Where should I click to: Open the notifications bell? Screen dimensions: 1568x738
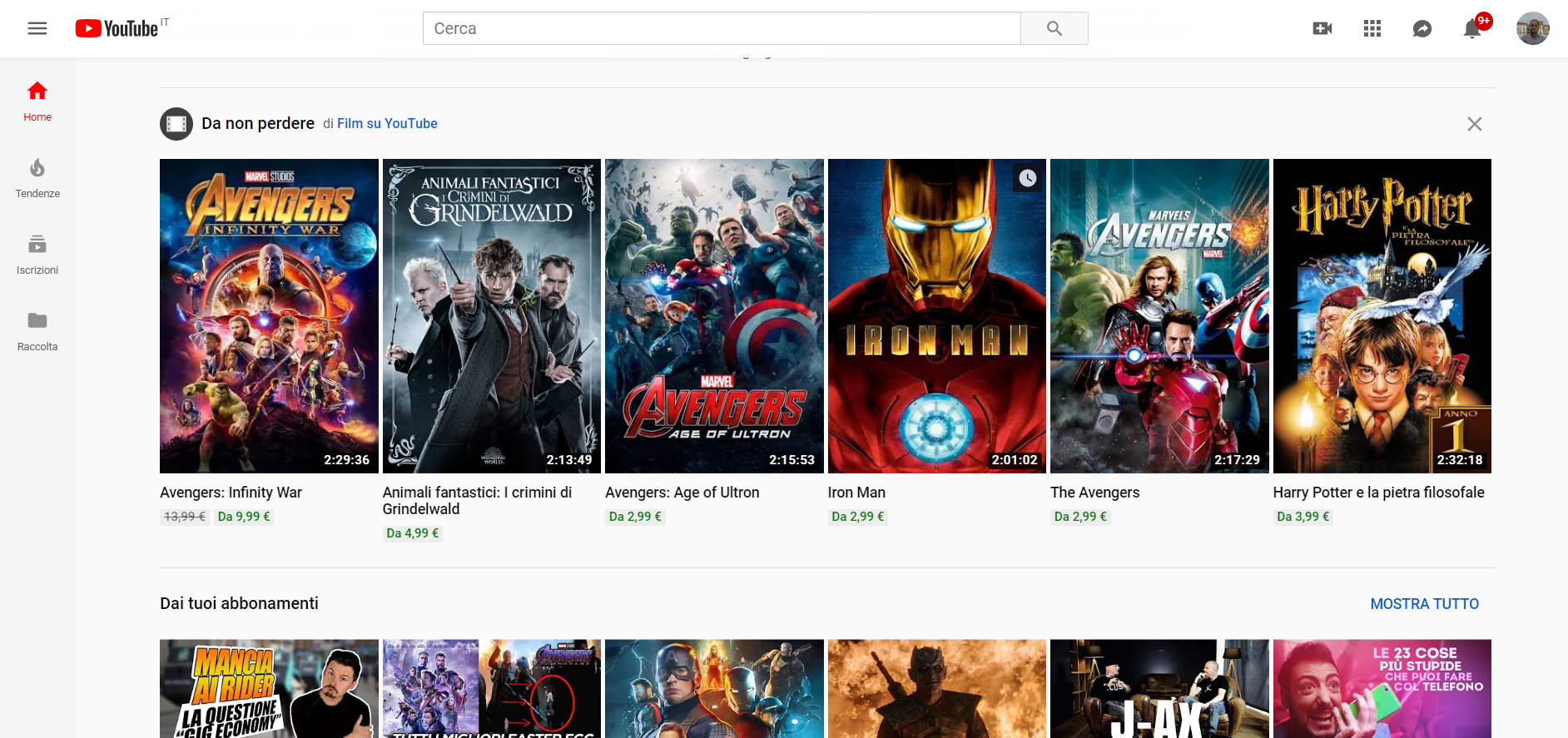[x=1472, y=29]
